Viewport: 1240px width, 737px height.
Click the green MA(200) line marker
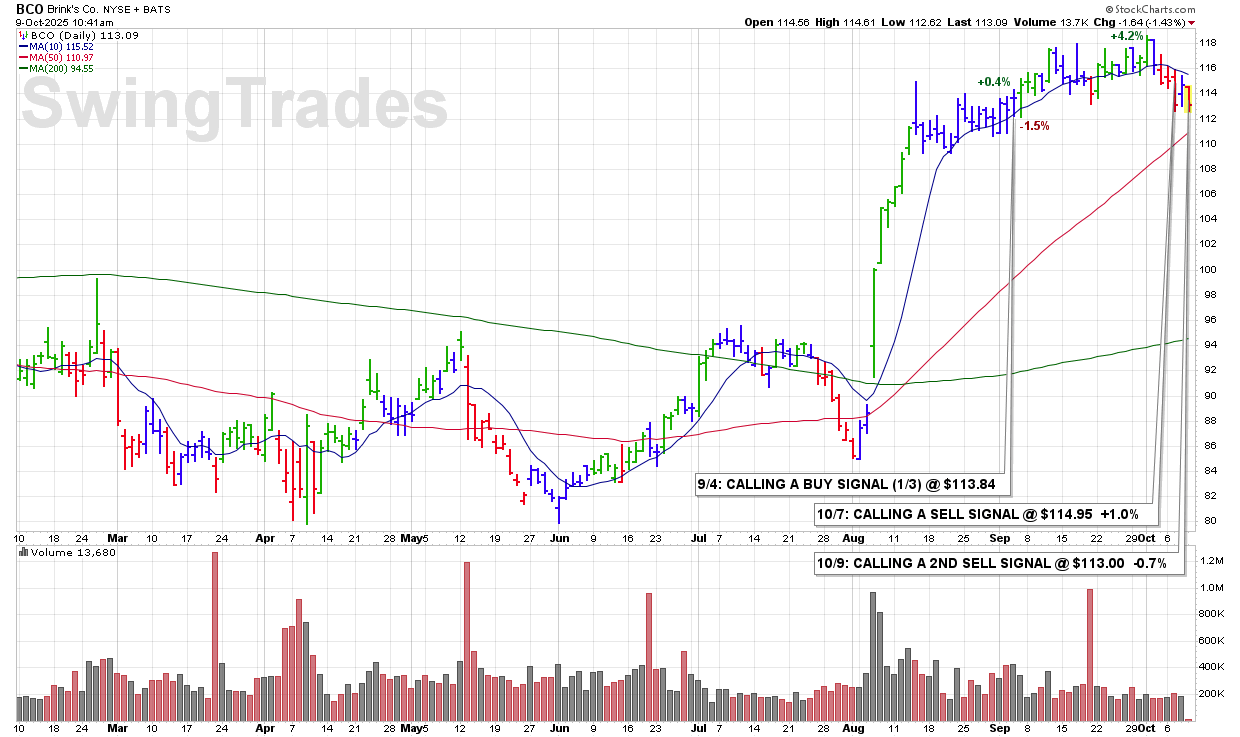click(x=25, y=69)
